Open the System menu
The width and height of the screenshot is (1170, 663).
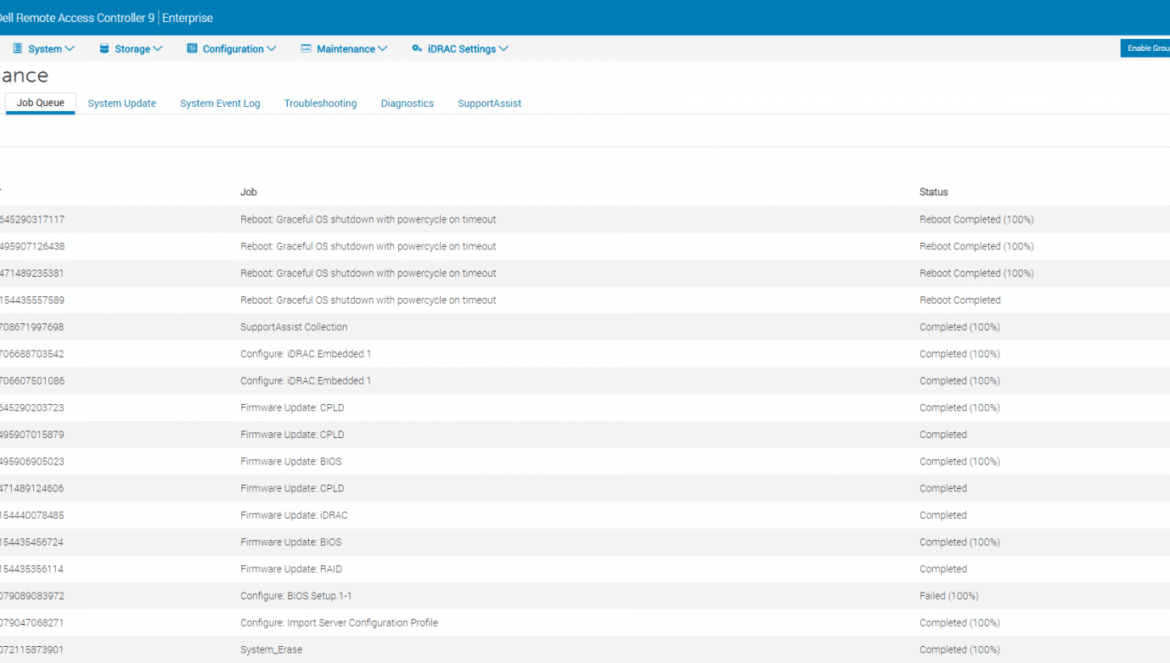[x=44, y=48]
